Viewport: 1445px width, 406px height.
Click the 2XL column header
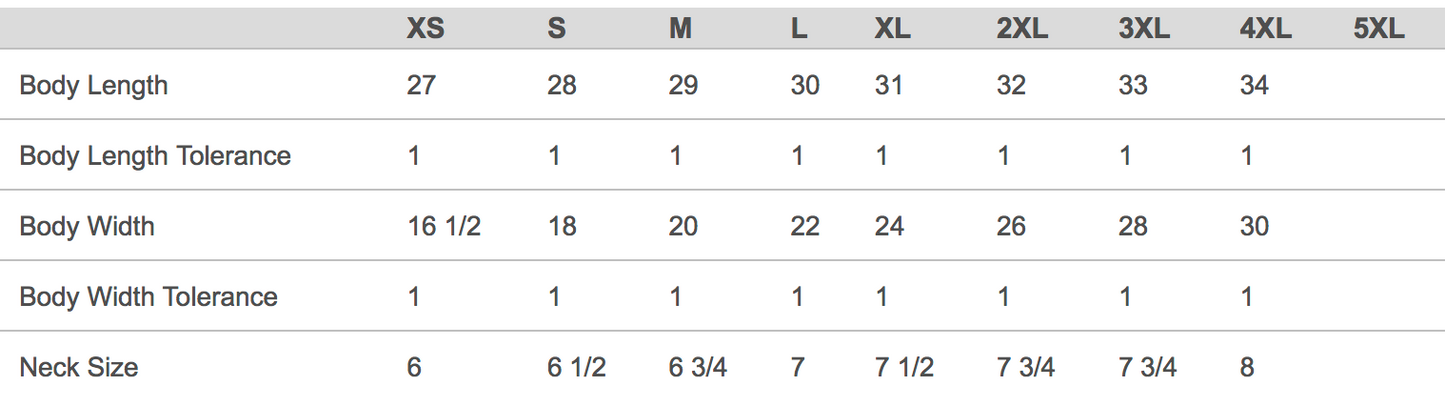point(1022,29)
